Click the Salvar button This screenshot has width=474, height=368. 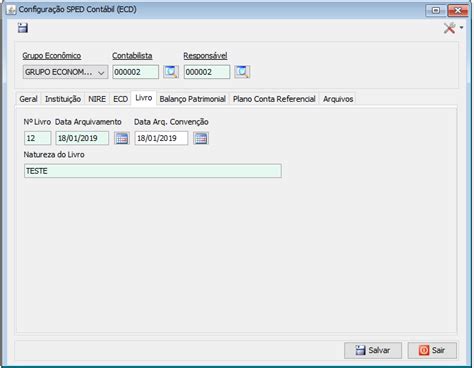[373, 350]
